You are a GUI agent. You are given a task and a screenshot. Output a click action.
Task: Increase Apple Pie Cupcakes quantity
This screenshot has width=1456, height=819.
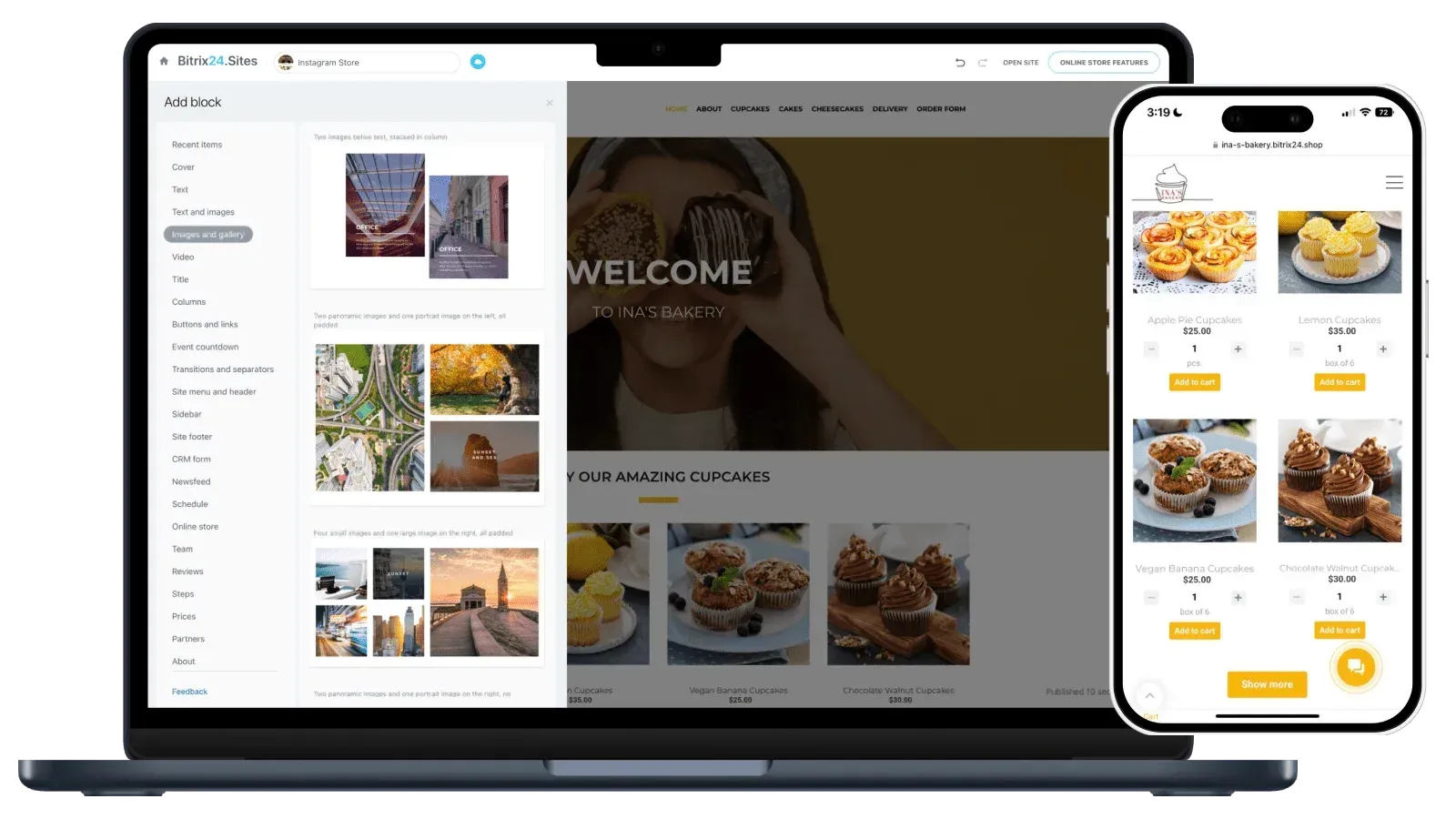pyautogui.click(x=1238, y=349)
